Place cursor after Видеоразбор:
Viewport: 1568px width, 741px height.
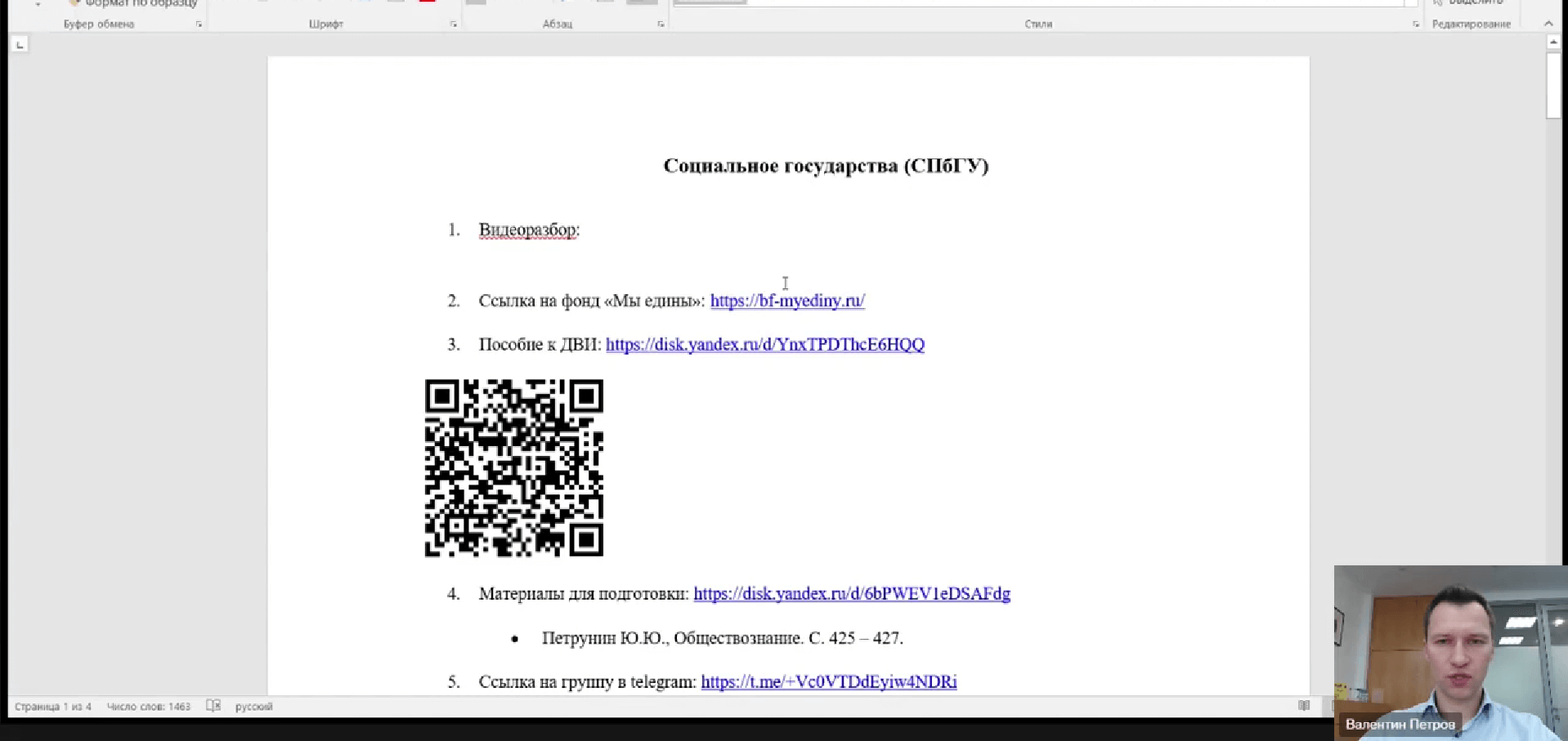point(581,230)
